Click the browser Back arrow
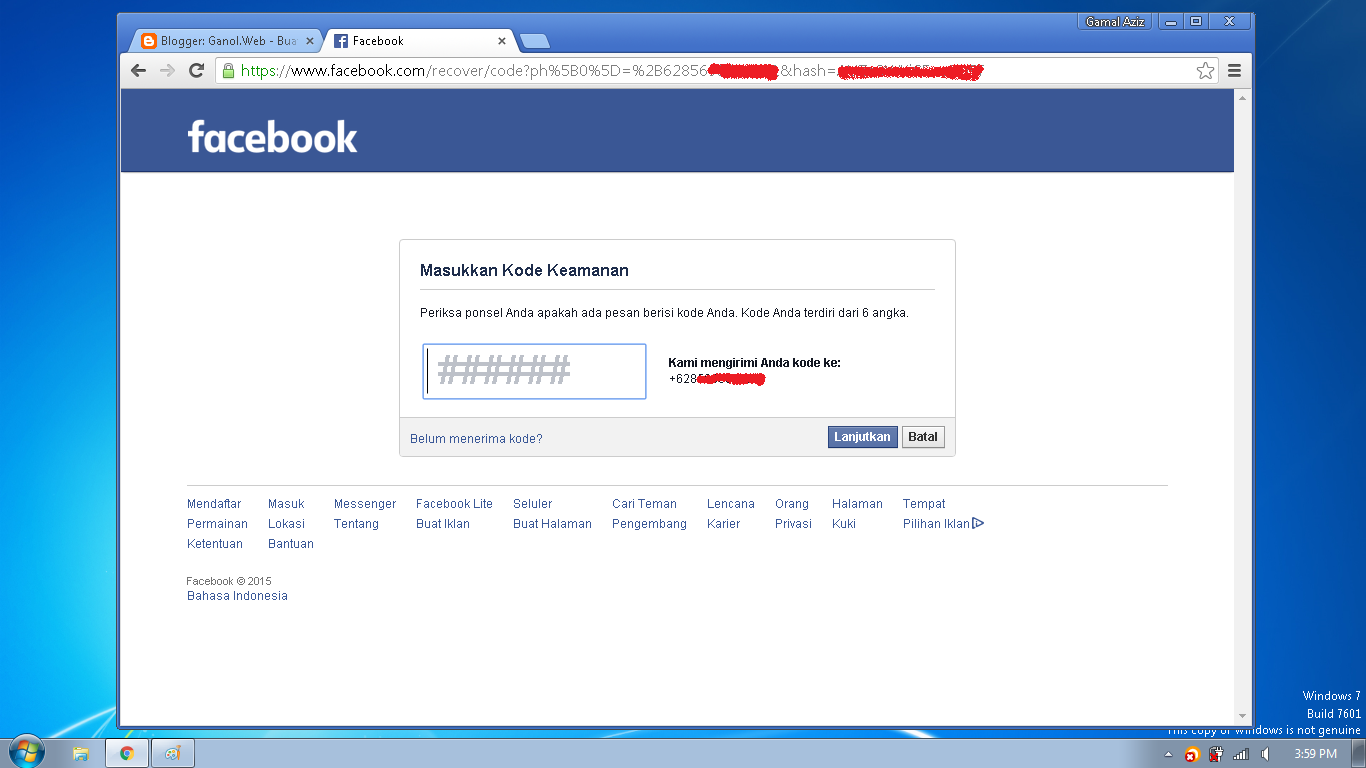 point(139,71)
